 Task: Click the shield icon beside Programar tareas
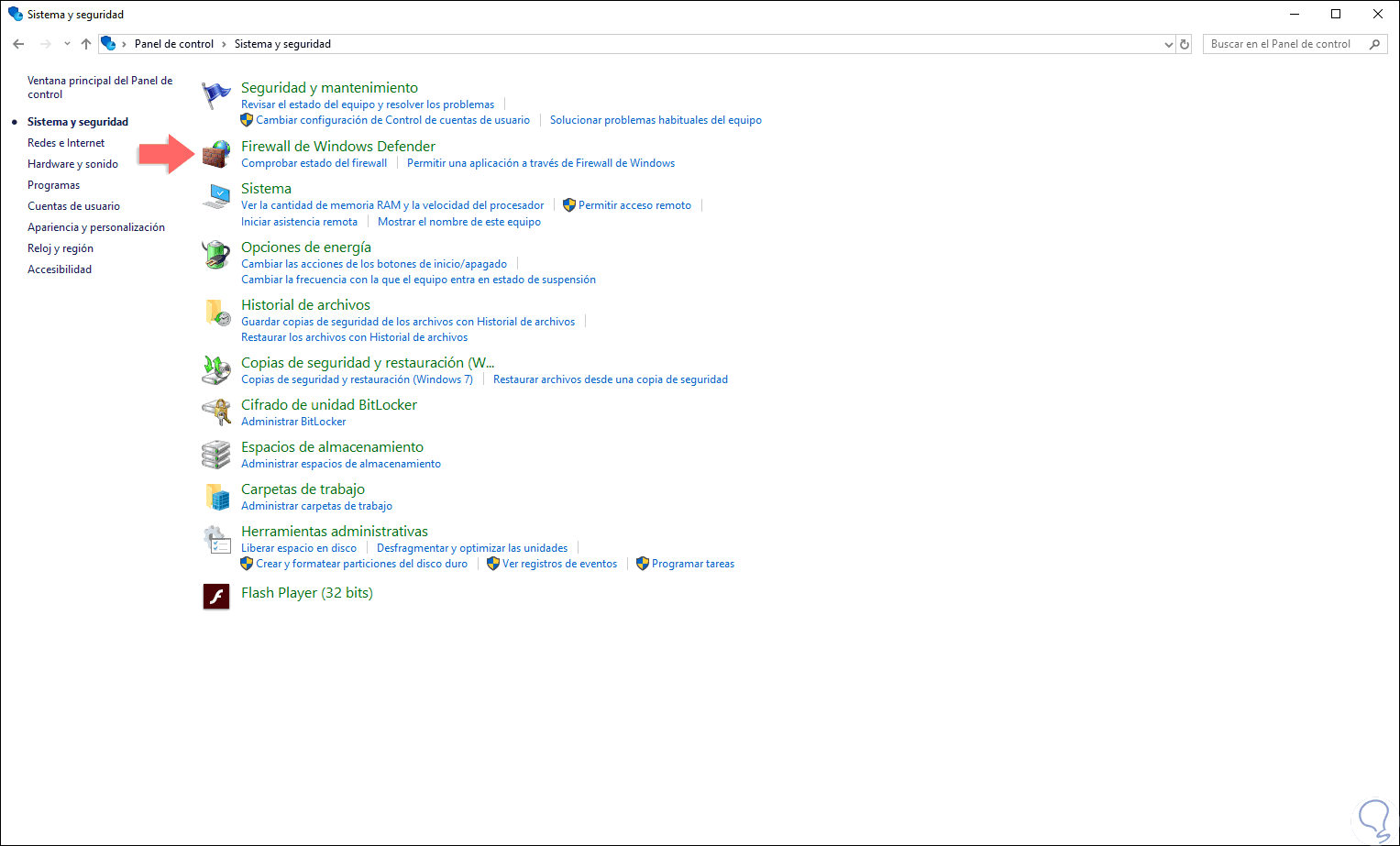[x=643, y=564]
